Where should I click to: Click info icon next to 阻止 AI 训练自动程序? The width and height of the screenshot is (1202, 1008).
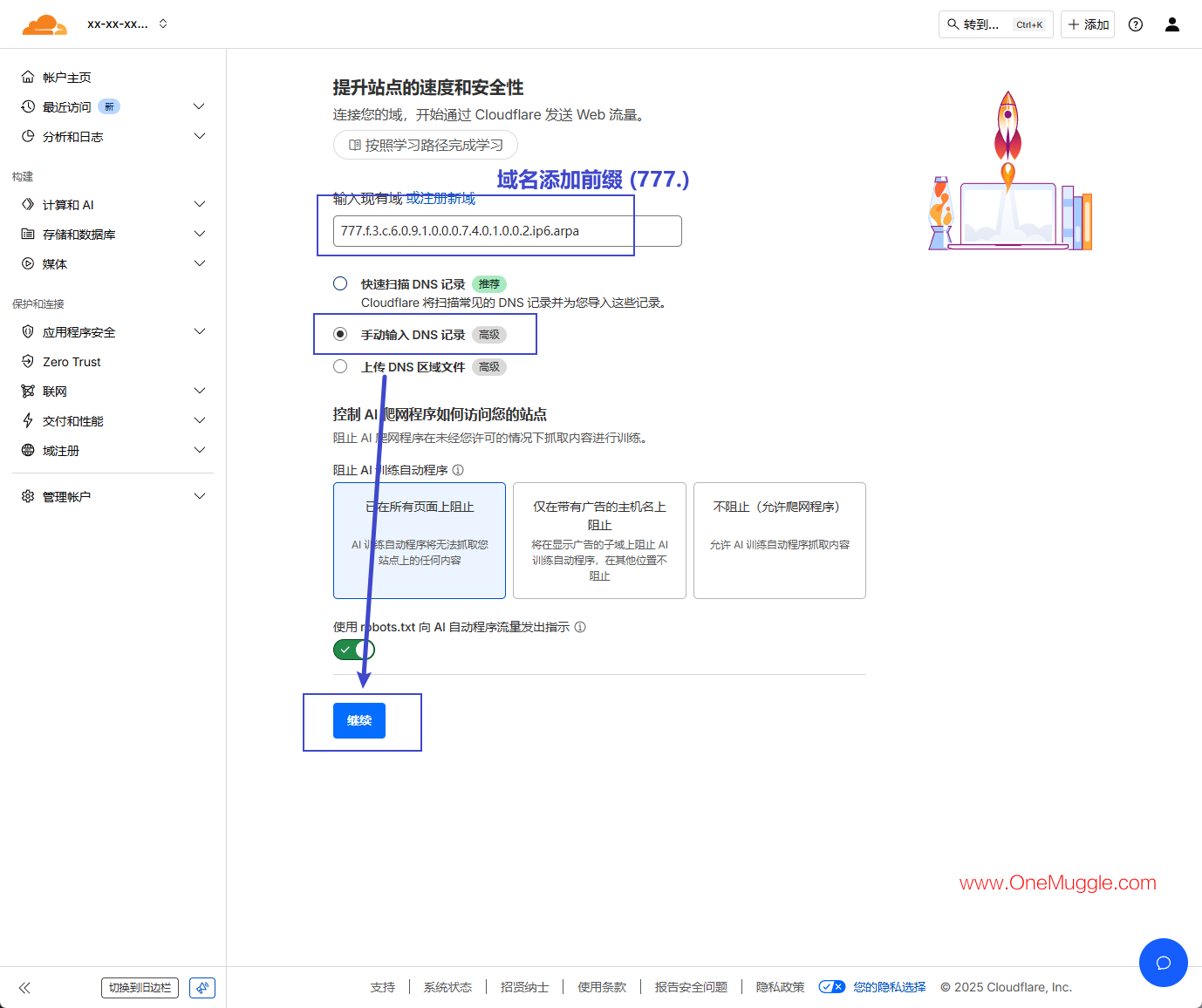tap(458, 470)
